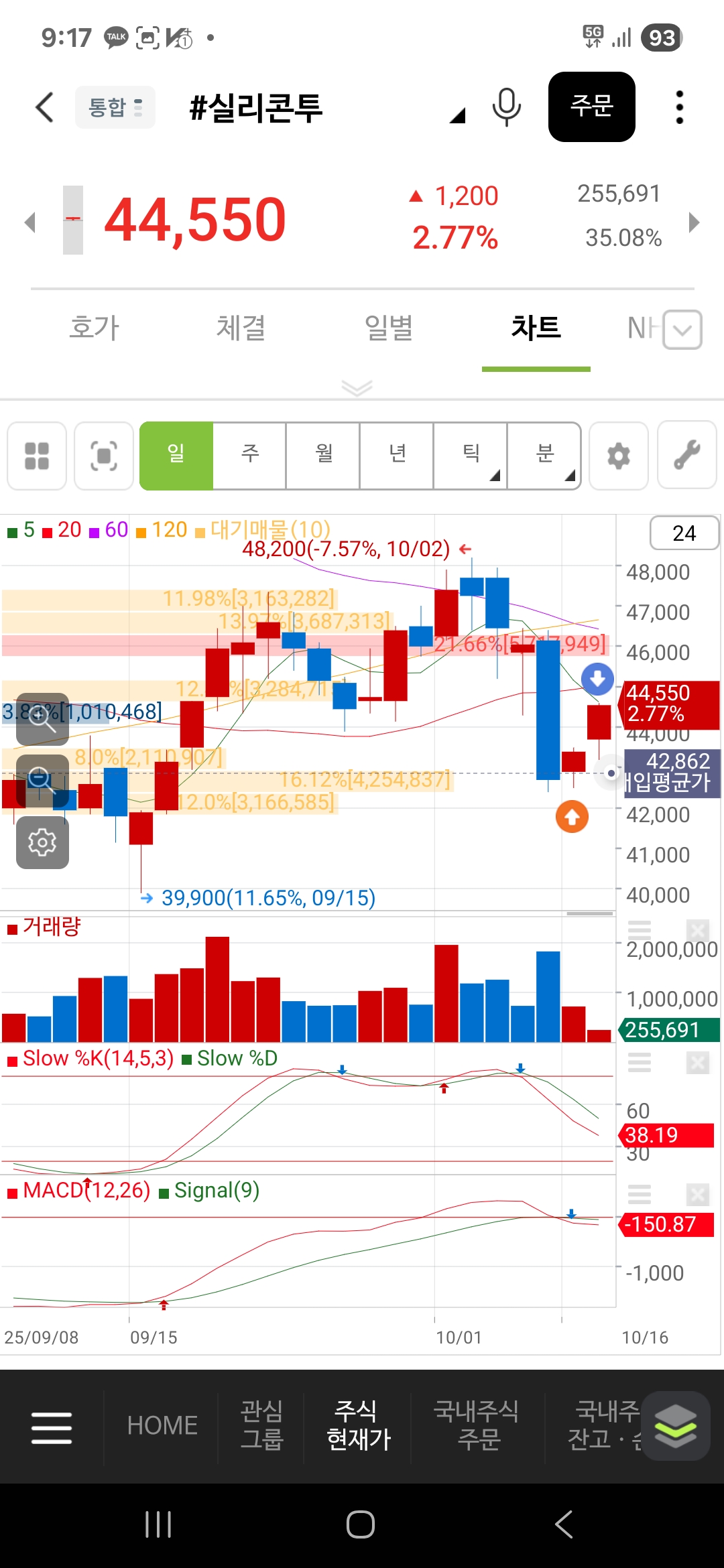Expand the tab list chevron dropdown
Screen dimensions: 724x1568
click(682, 330)
